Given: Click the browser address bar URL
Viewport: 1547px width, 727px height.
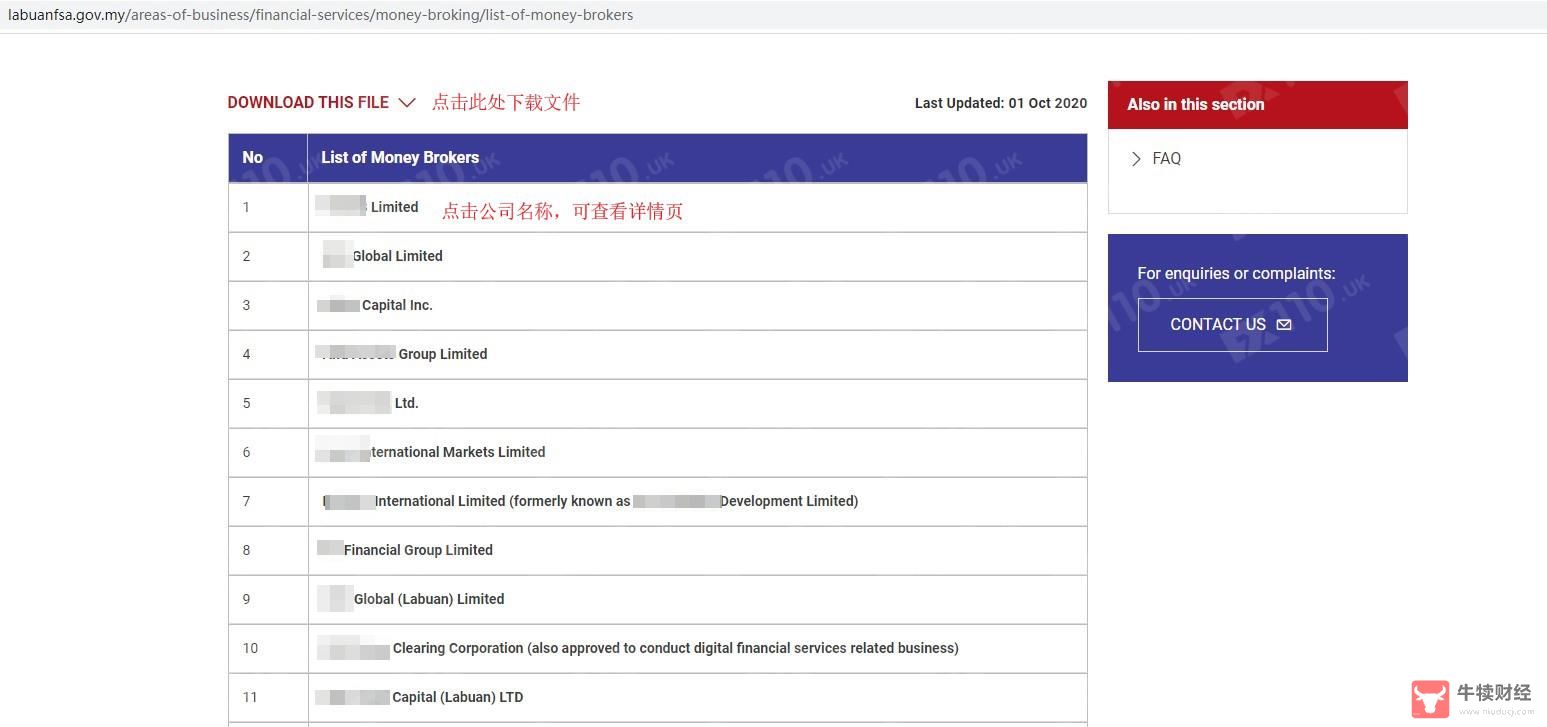Looking at the screenshot, I should 320,15.
